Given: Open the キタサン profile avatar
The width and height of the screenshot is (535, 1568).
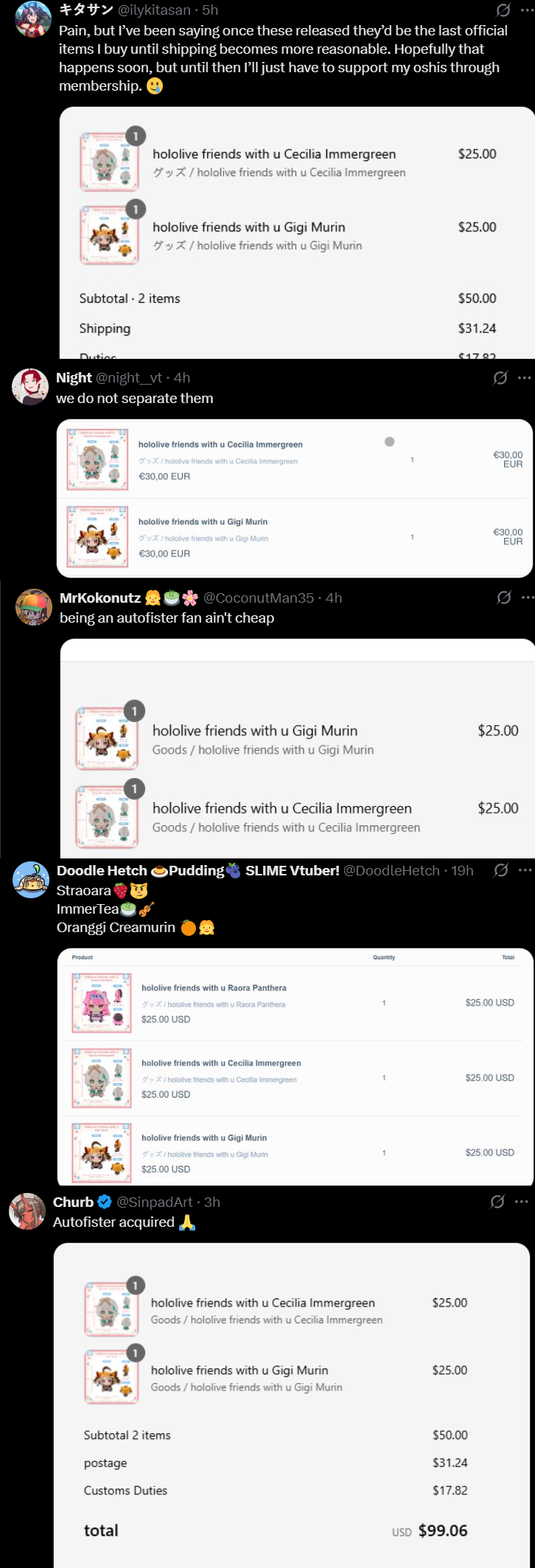Looking at the screenshot, I should [x=33, y=18].
